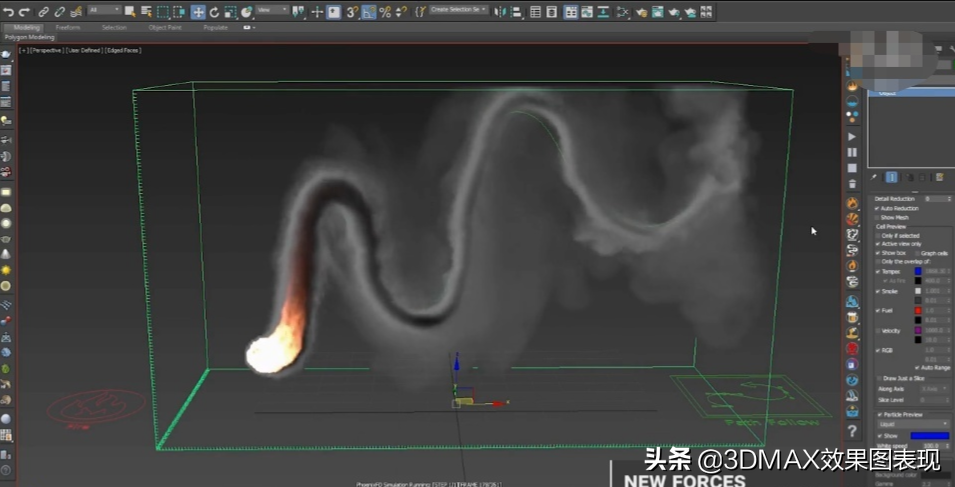Open Select by Name list
This screenshot has height=487, width=955.
tap(146, 12)
